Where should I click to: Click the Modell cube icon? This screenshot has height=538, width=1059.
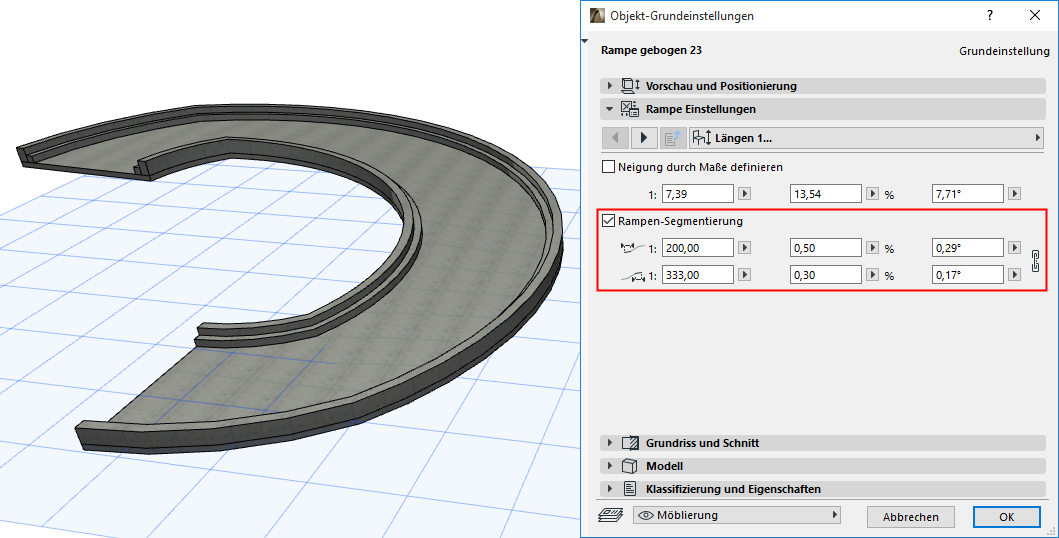point(629,466)
